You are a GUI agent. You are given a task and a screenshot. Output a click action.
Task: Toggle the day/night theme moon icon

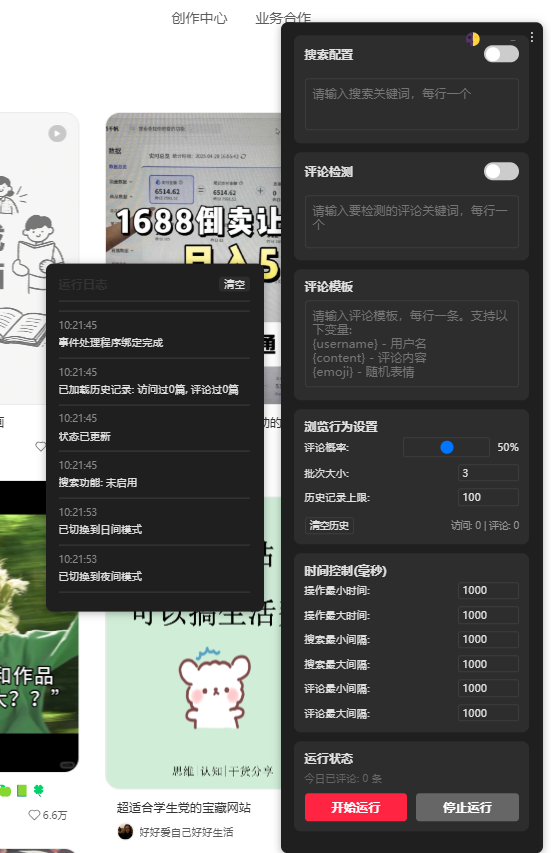click(473, 39)
